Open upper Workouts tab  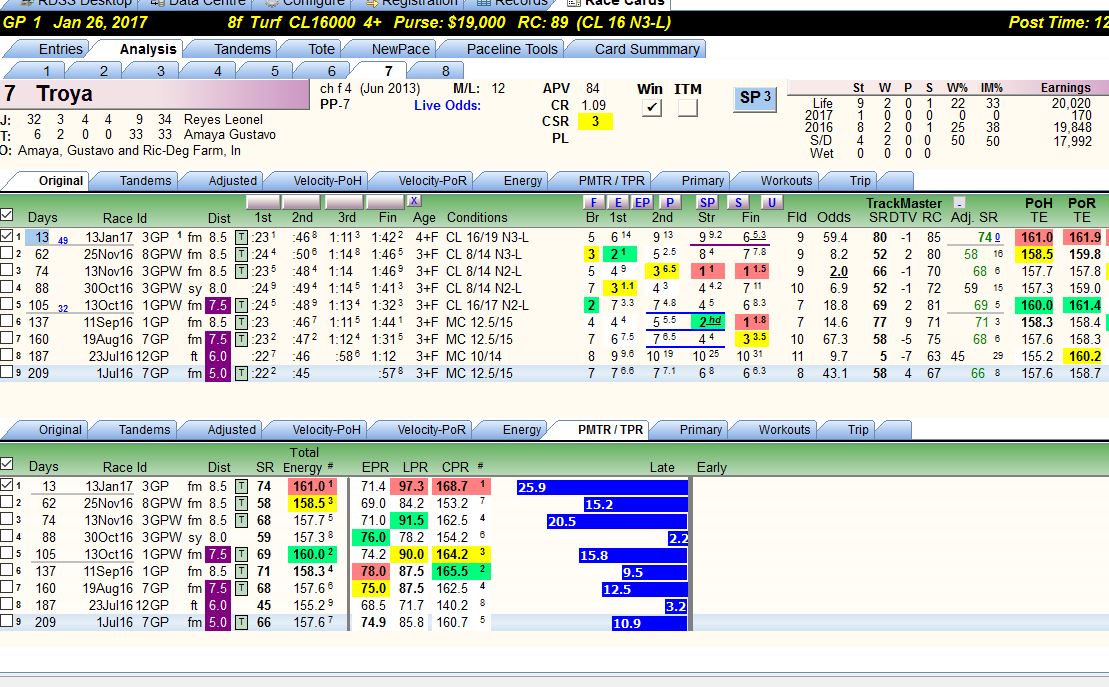(786, 180)
